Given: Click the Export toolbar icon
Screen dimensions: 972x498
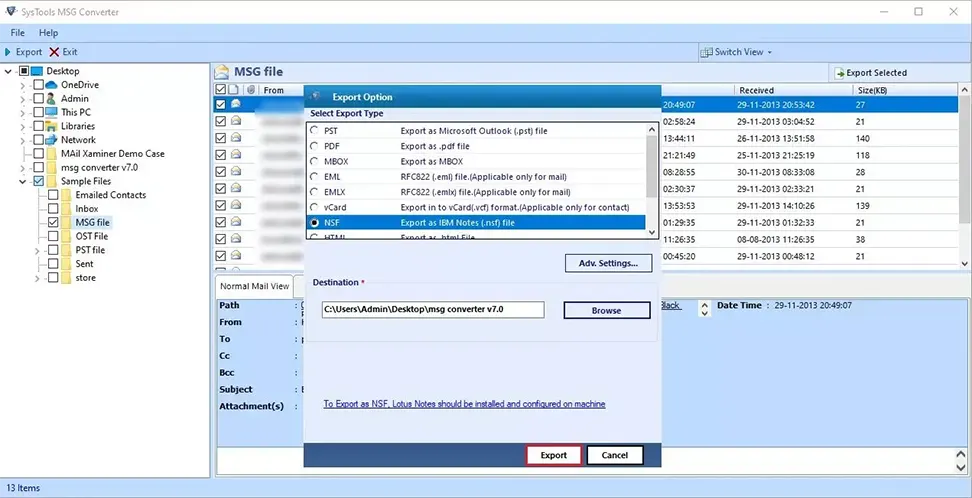Looking at the screenshot, I should point(8,52).
